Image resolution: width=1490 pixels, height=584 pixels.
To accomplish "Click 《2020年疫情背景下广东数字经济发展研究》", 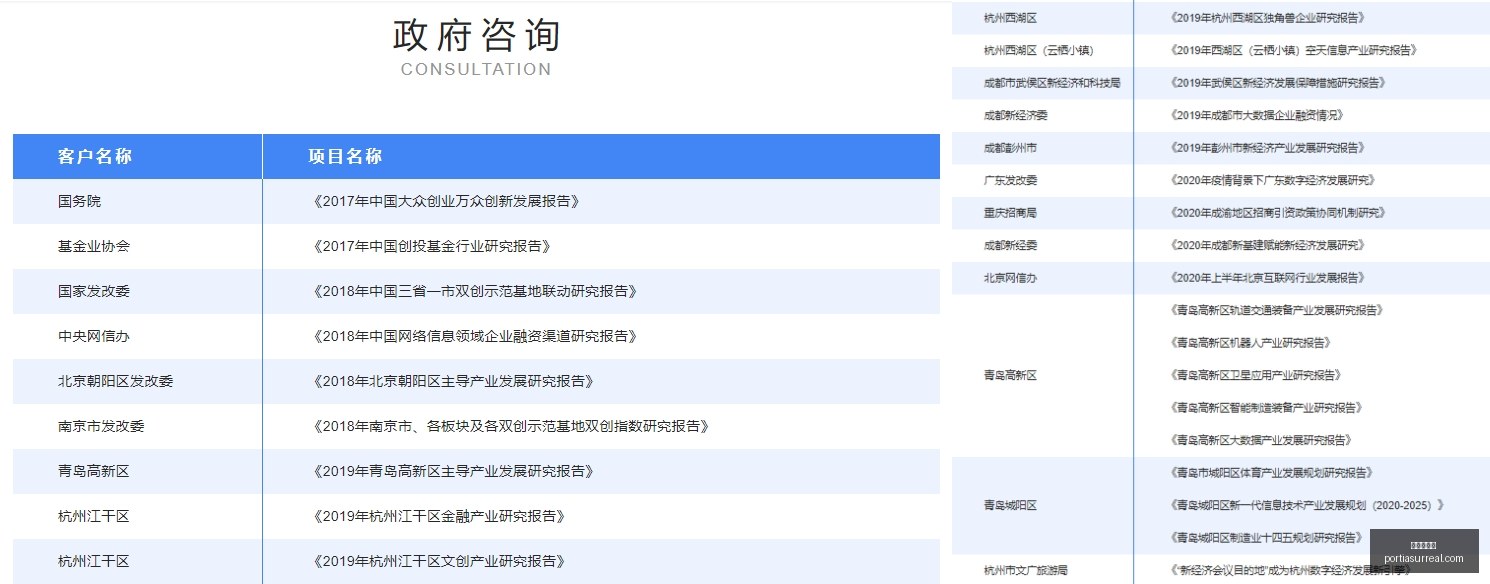I will tap(1273, 180).
